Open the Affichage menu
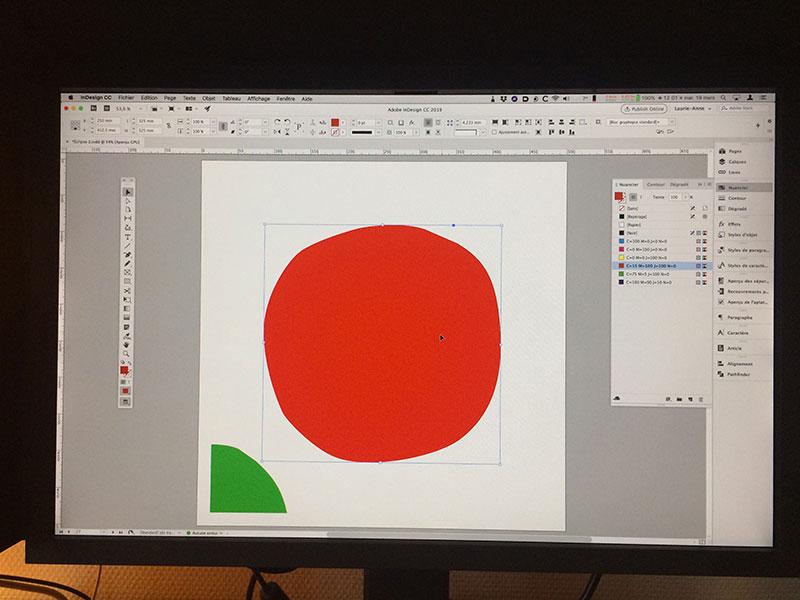This screenshot has height=600, width=800. tap(258, 98)
